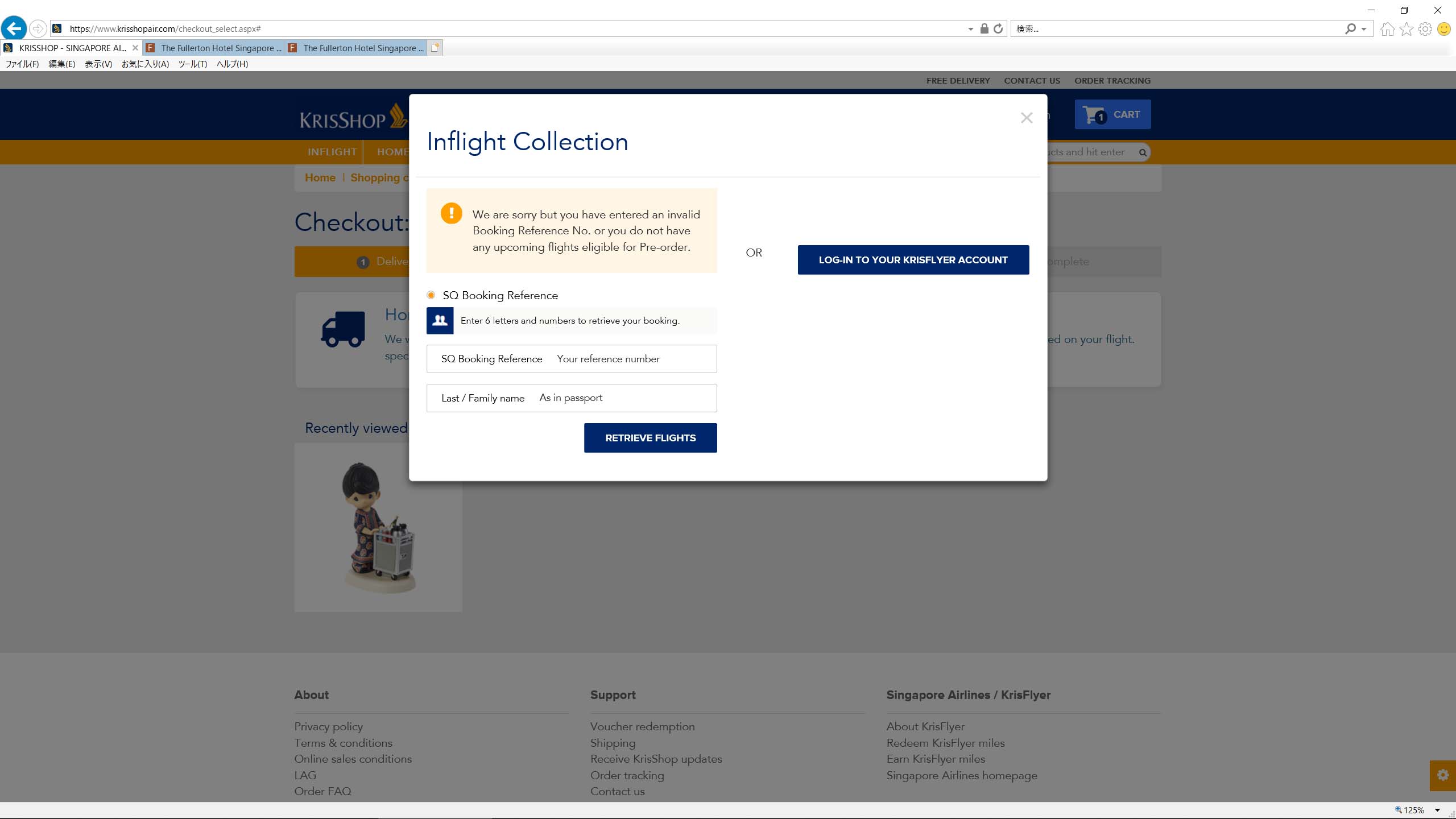The image size is (1456, 819).
Task: Switch to the KRISSHOP - SINGAPORE AI... tab
Action: point(71,48)
